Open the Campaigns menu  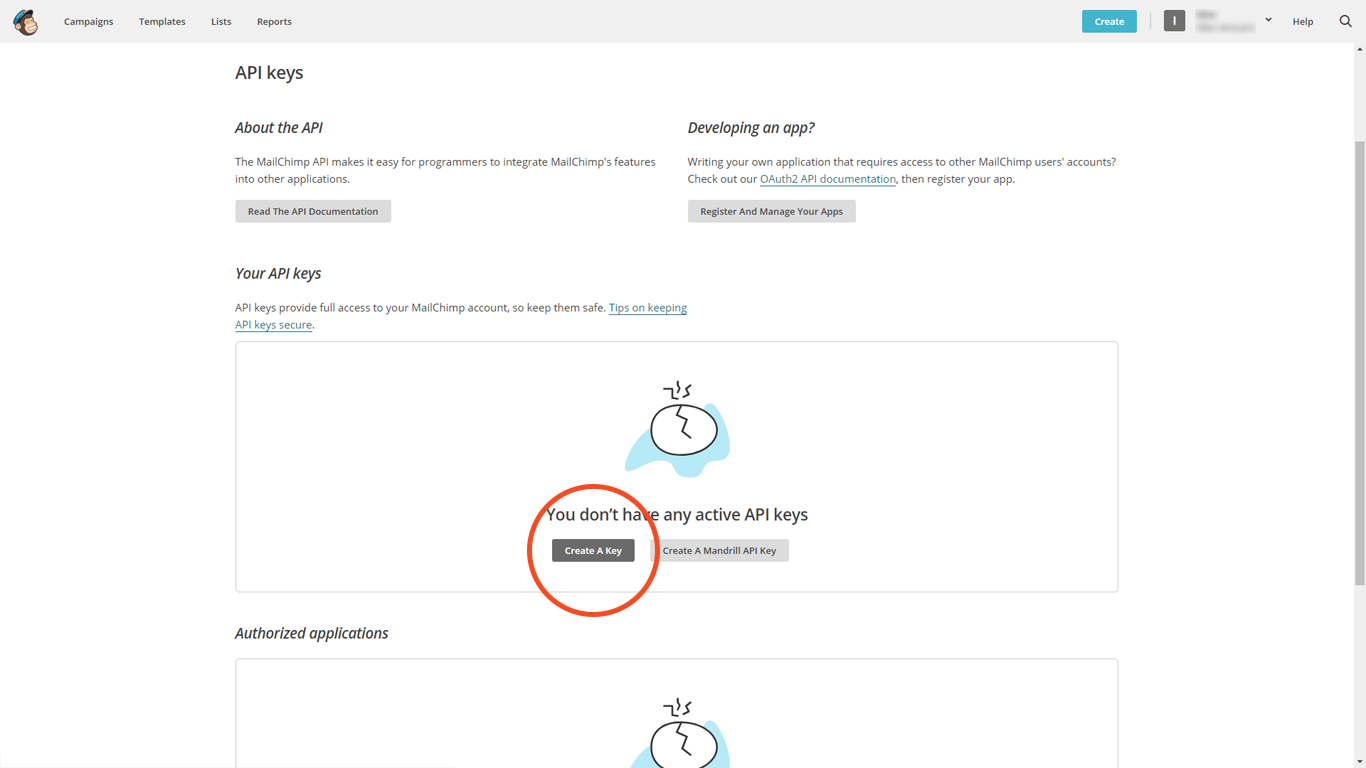[x=88, y=21]
